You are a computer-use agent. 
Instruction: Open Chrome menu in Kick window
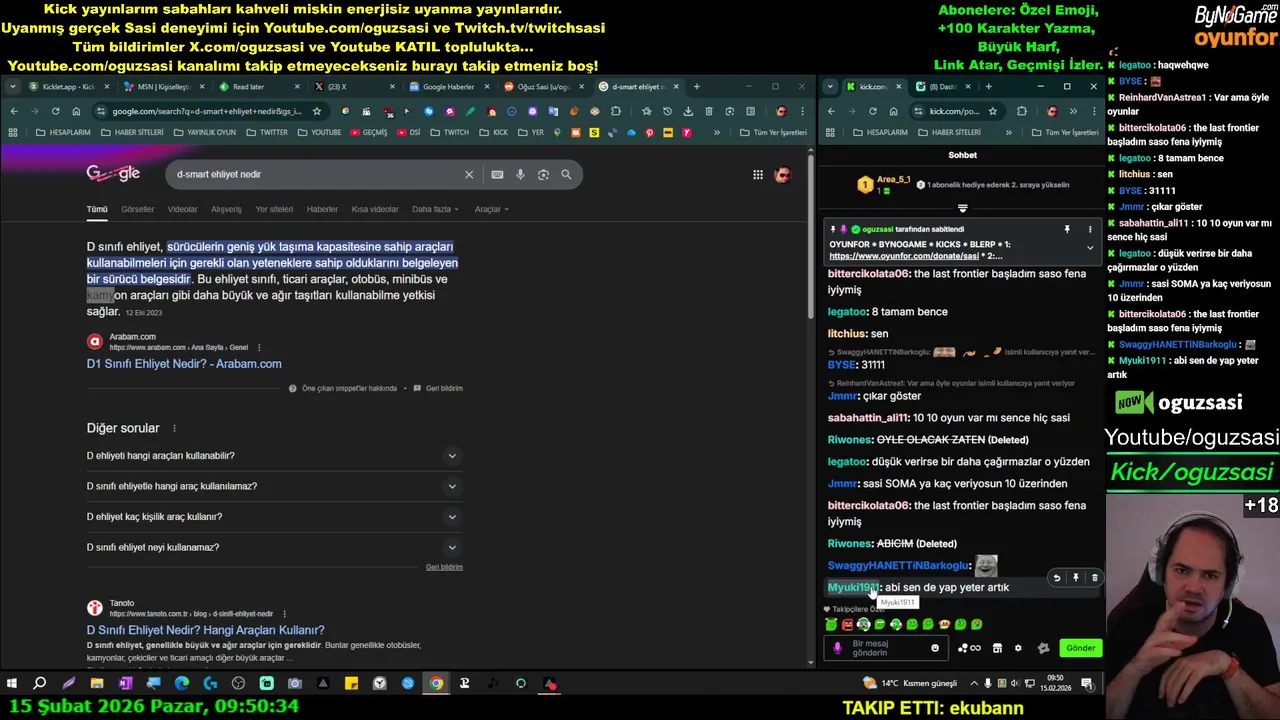1093,111
